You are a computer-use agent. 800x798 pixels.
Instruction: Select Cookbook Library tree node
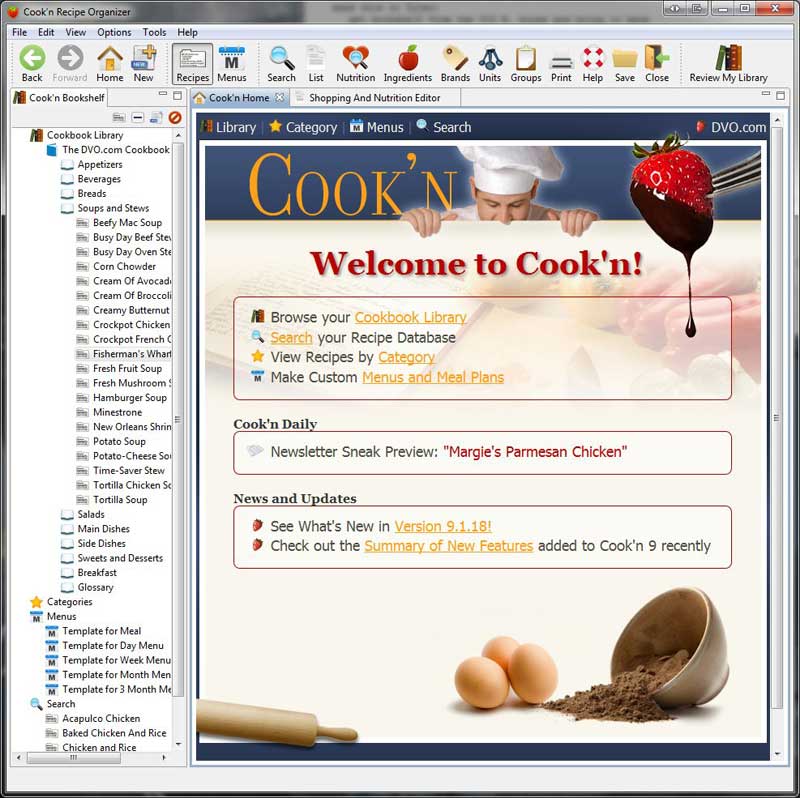click(85, 135)
